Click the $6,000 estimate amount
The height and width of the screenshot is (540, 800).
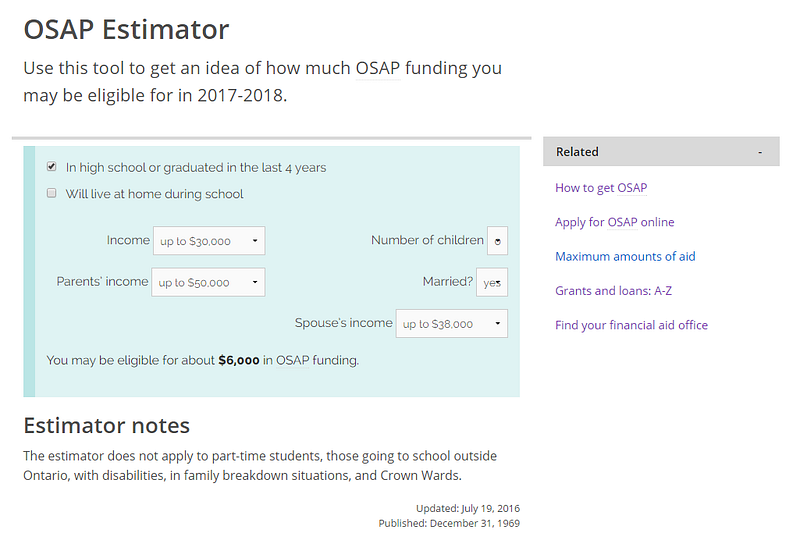239,360
